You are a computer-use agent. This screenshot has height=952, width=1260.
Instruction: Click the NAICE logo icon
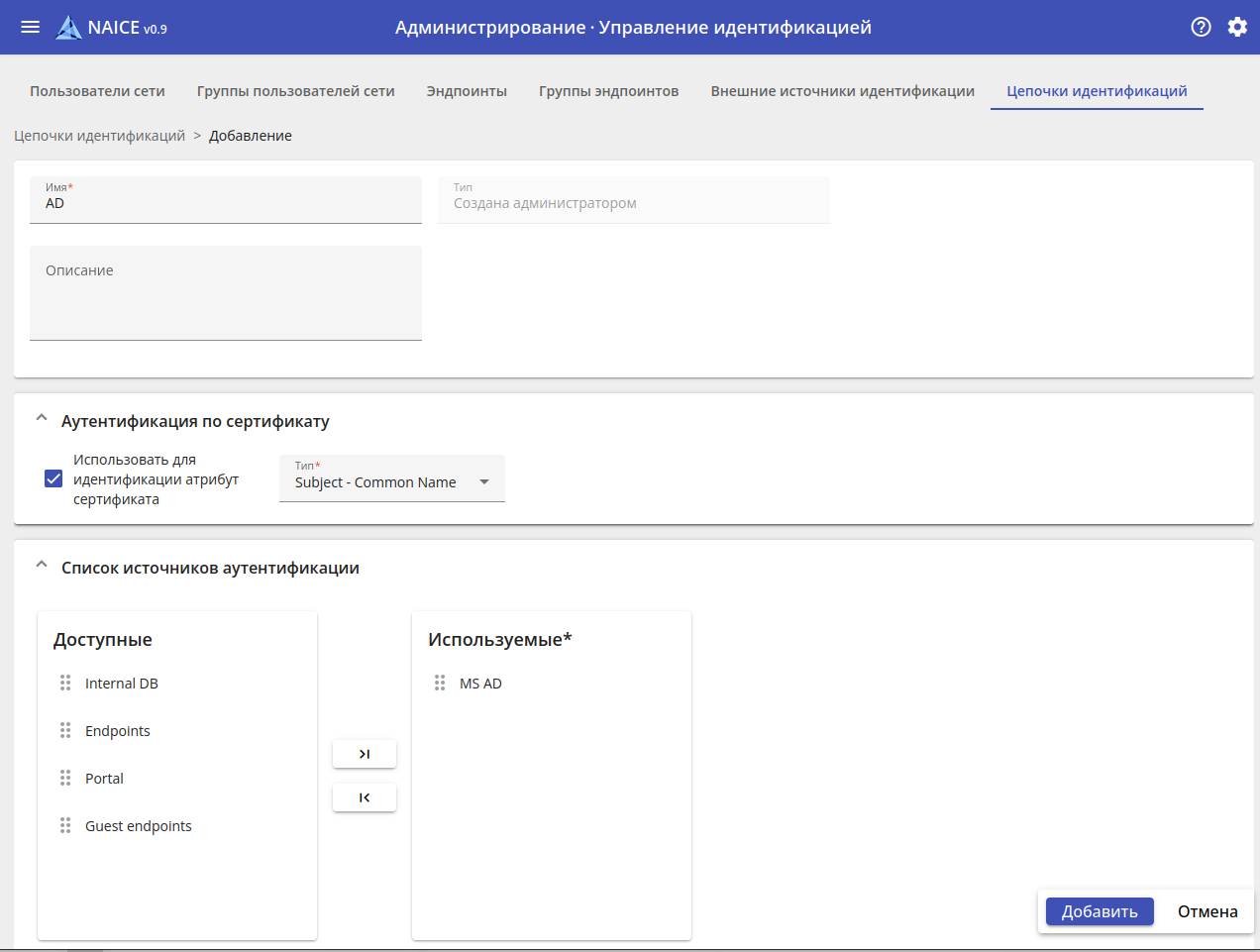pos(68,28)
